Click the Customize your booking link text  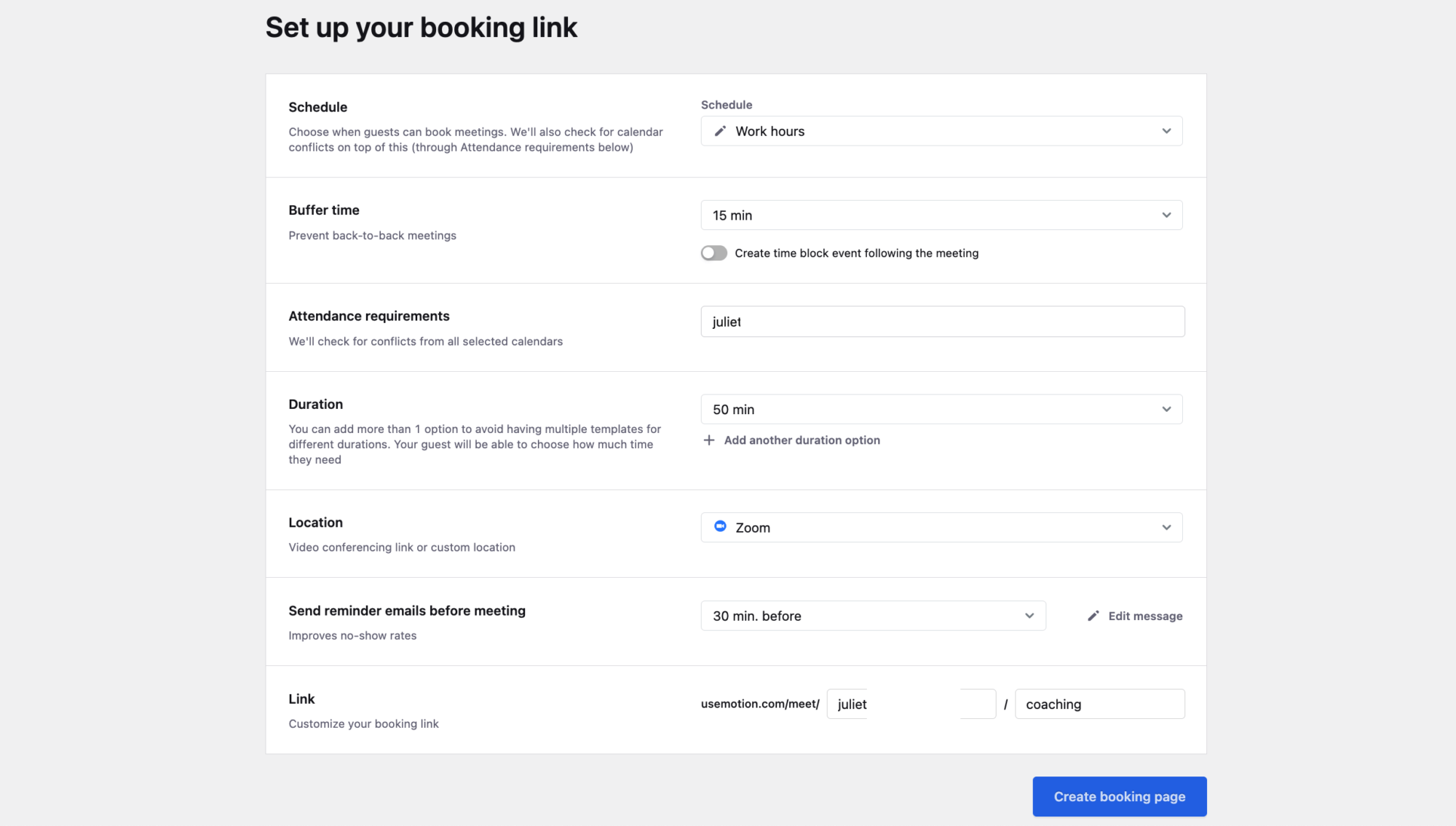click(x=363, y=723)
